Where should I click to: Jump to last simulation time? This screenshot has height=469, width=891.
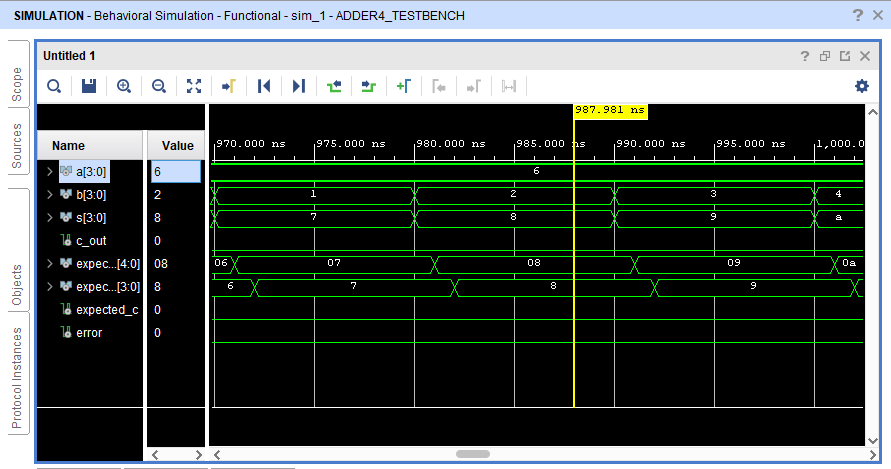coord(299,86)
